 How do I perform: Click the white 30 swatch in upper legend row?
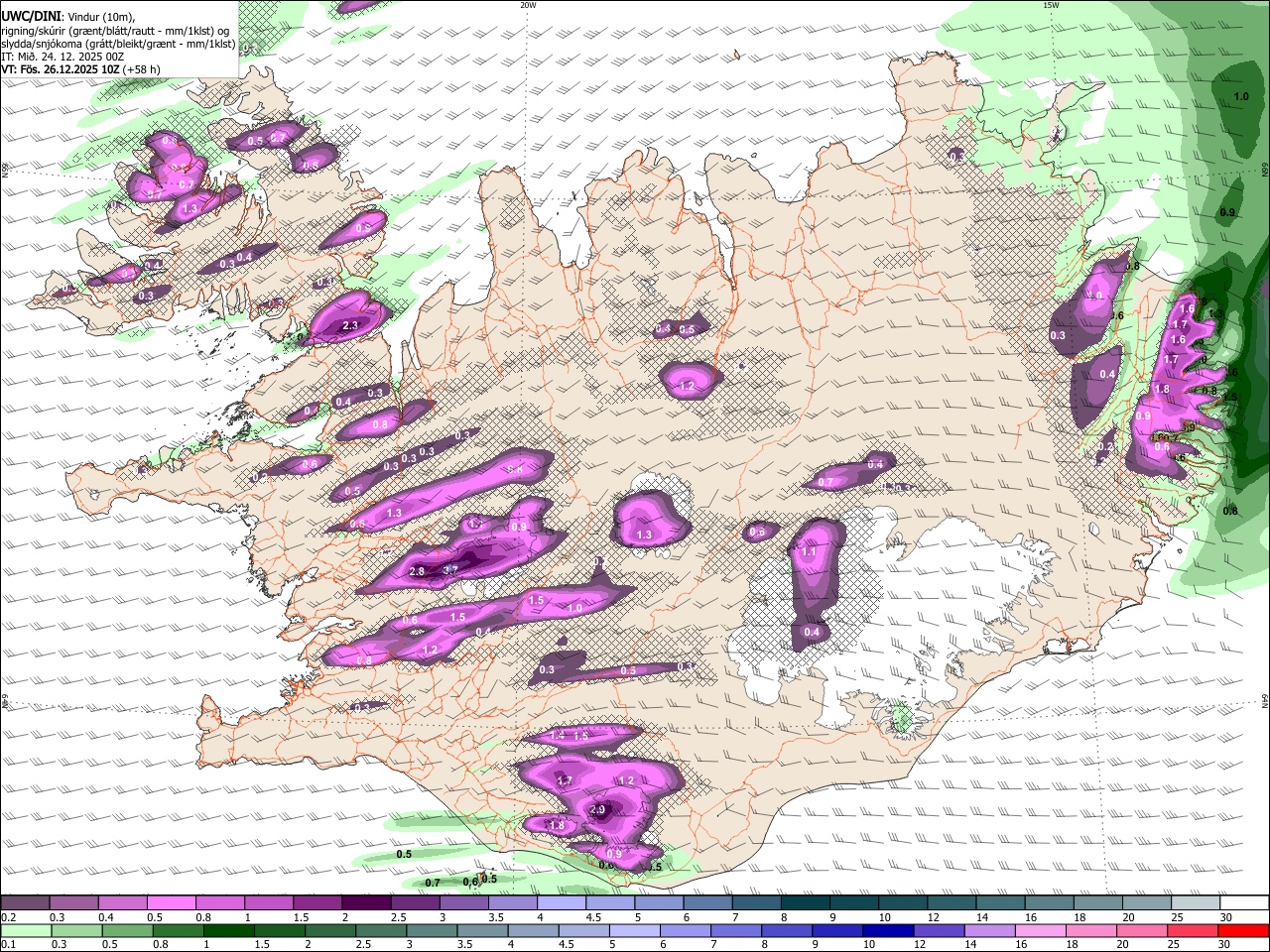click(1244, 903)
